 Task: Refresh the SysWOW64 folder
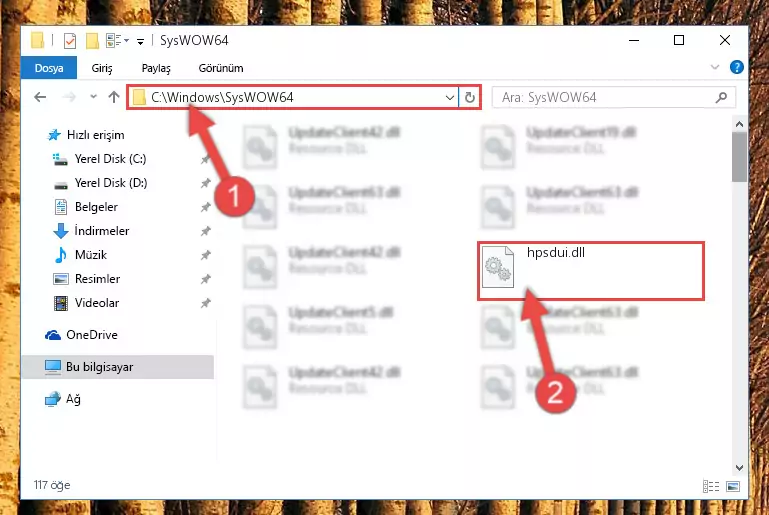[x=469, y=98]
